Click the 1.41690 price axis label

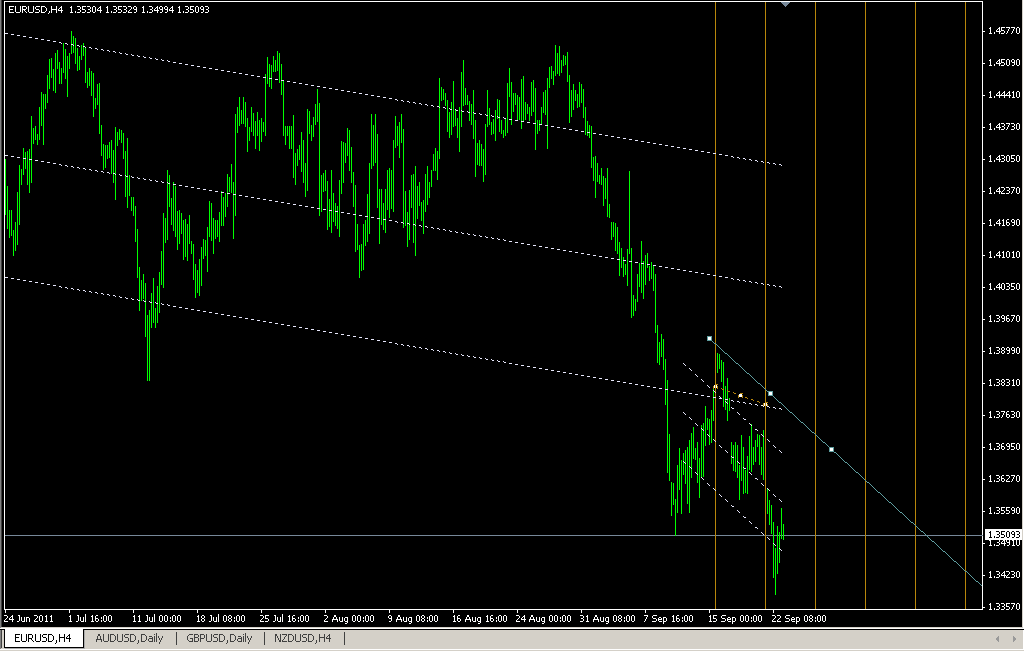pos(1004,223)
